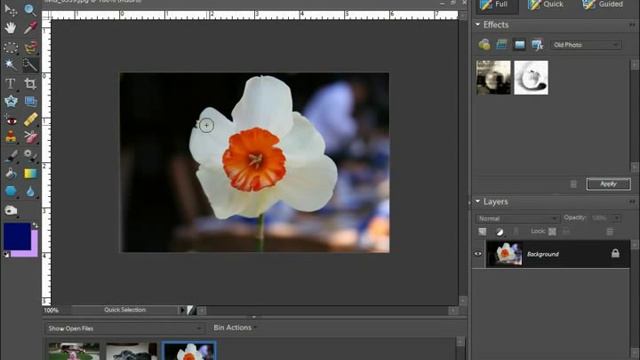Create a new layer in Layers panel
Screen dimensions: 640x360
pos(482,232)
